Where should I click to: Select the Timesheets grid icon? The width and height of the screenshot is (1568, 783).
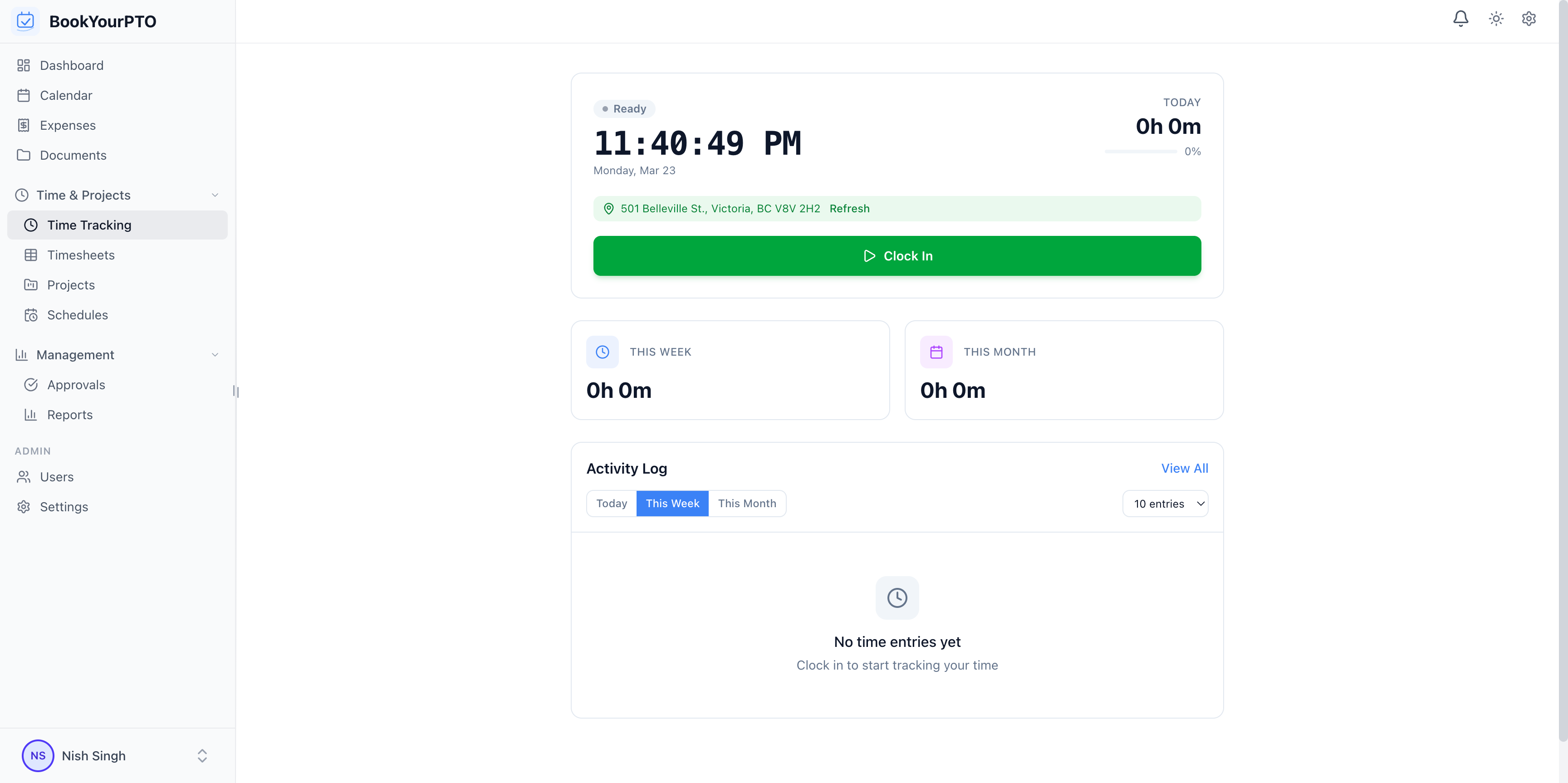point(31,255)
